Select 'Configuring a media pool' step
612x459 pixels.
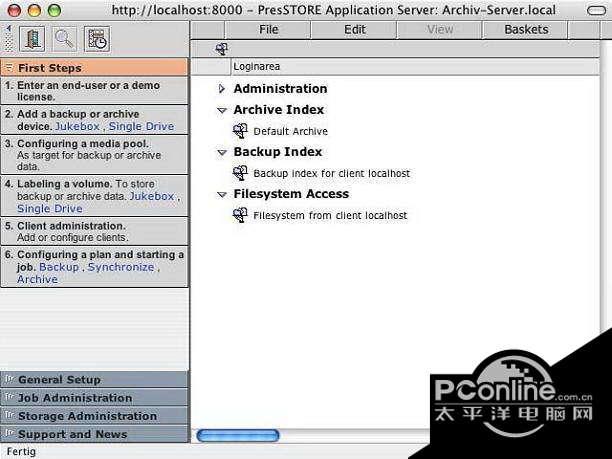pyautogui.click(x=94, y=155)
